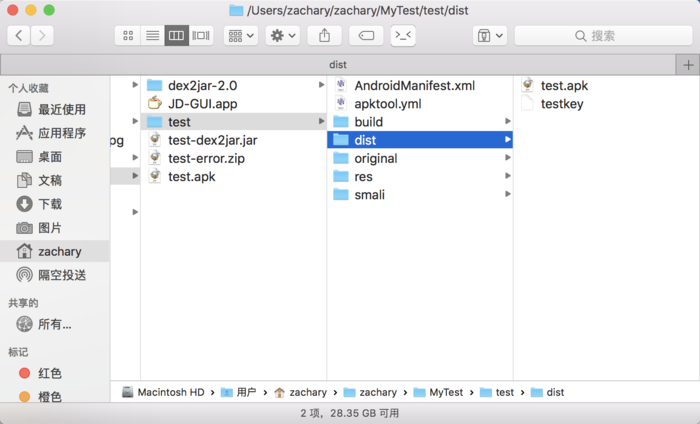Click Macintosh HD in path bar

click(163, 392)
